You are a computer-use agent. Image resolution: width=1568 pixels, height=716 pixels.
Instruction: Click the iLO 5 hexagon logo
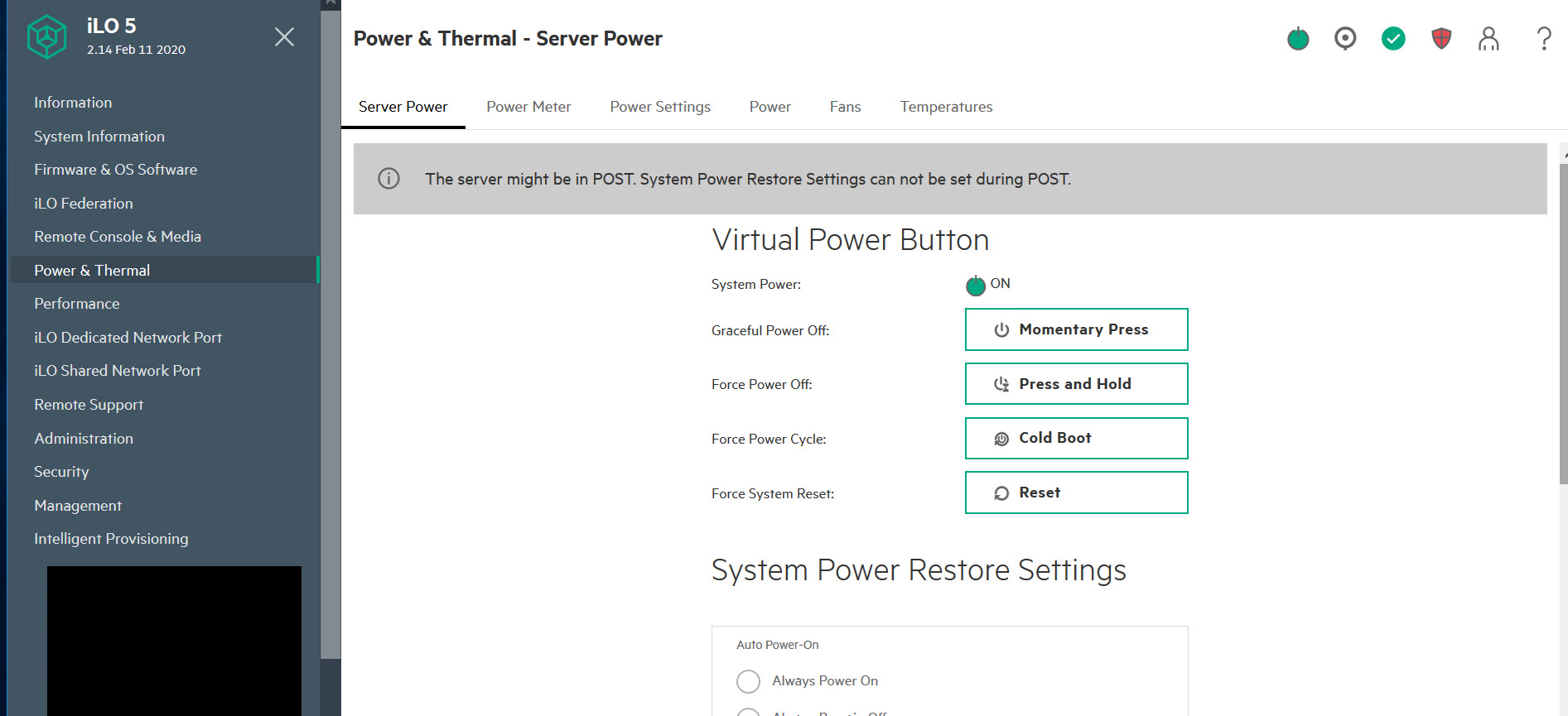(x=47, y=37)
